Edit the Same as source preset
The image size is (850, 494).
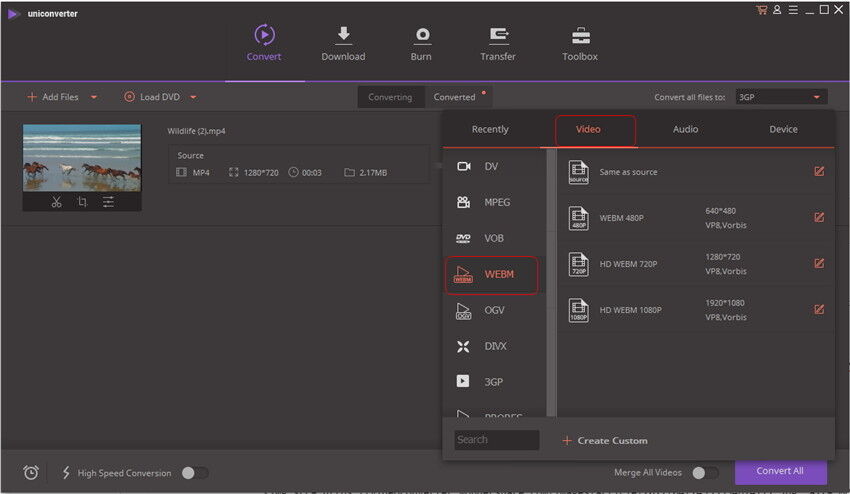pyautogui.click(x=819, y=171)
